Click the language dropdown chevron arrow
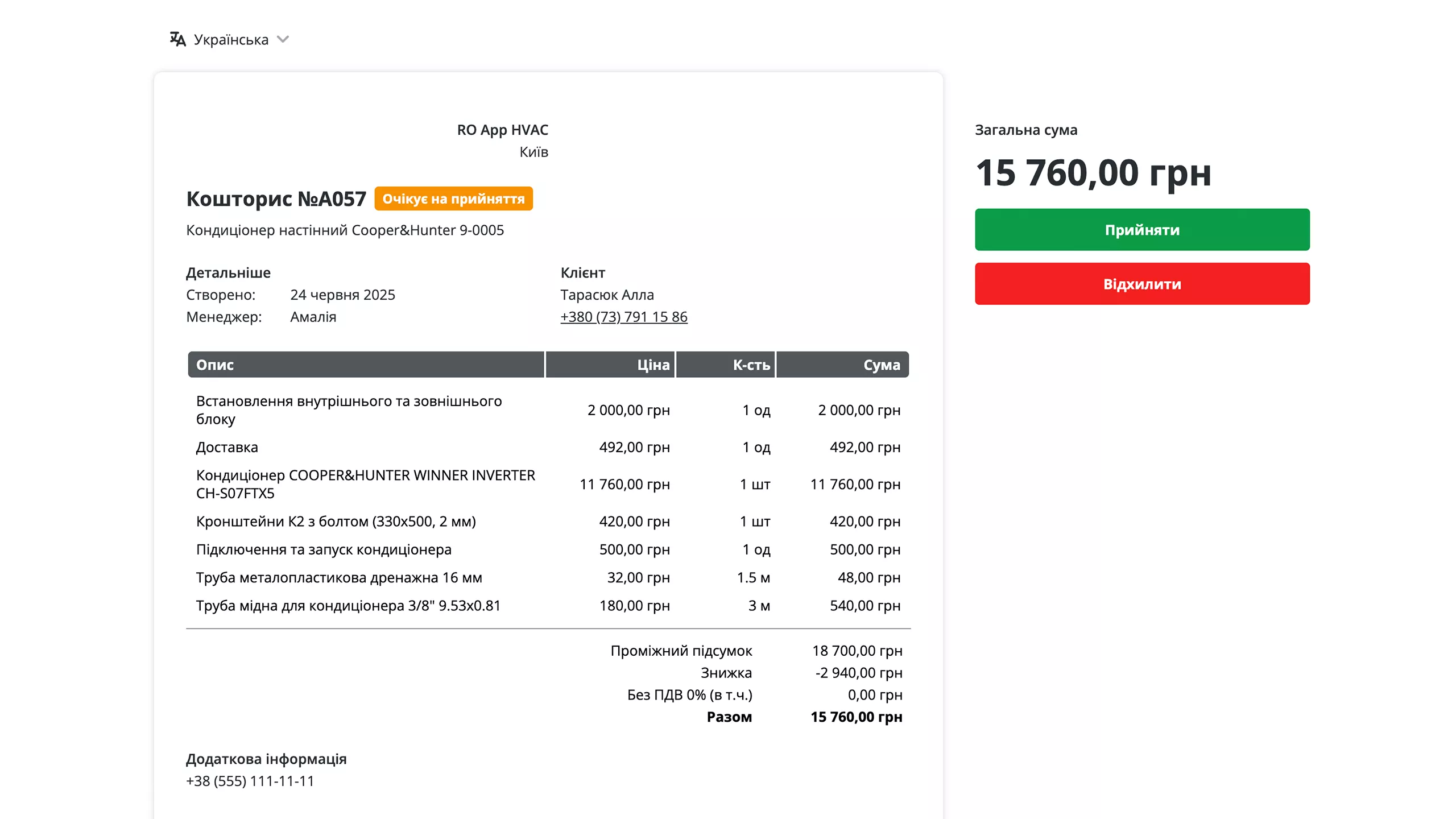 (x=283, y=39)
